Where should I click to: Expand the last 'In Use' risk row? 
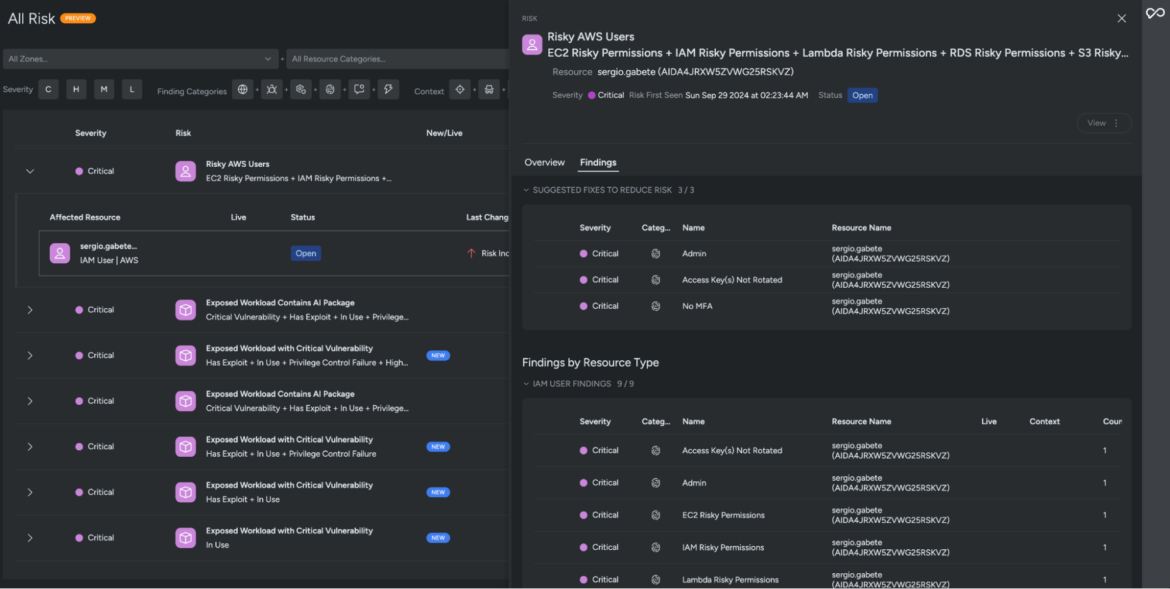30,537
